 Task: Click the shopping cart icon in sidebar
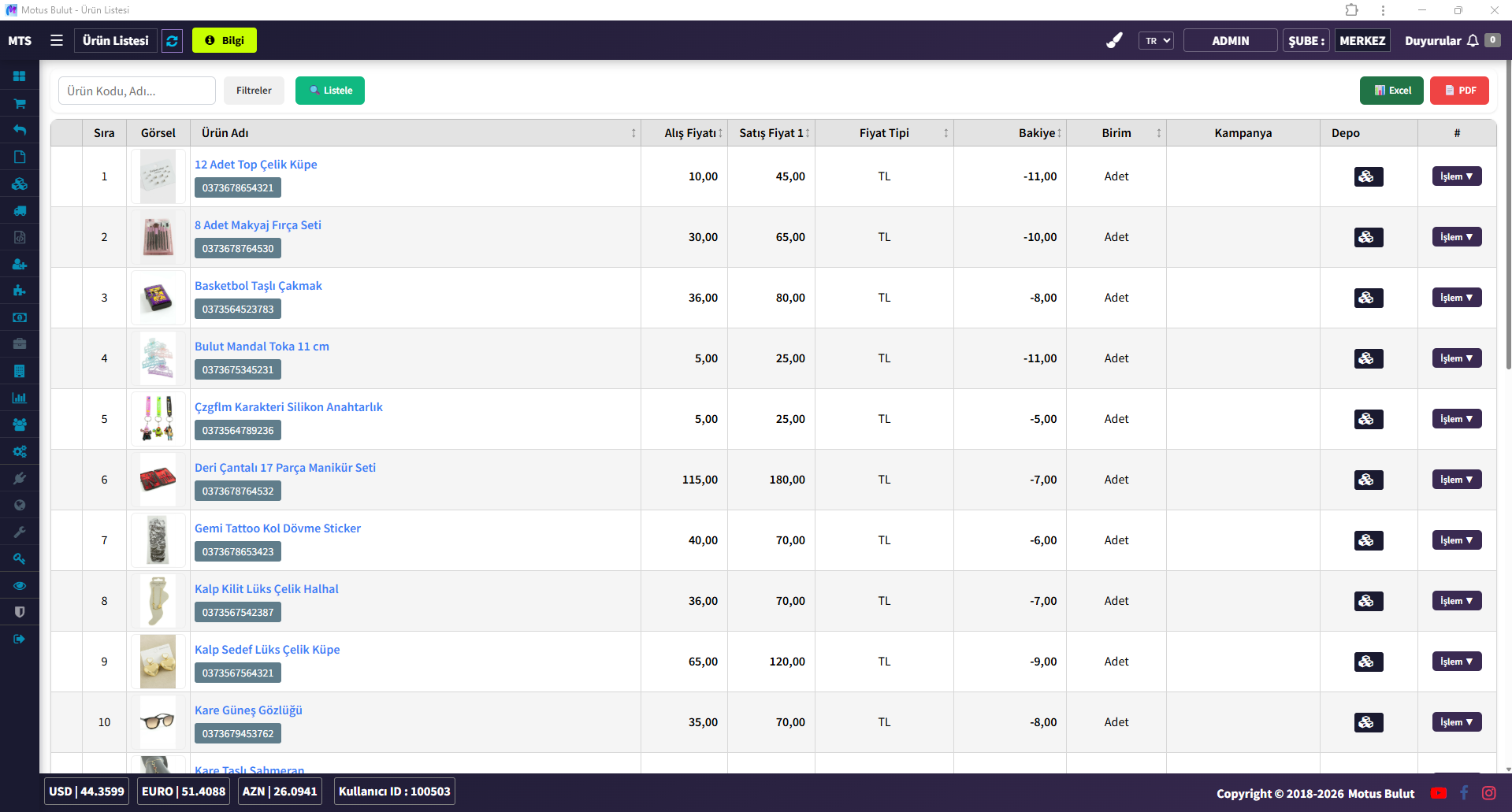pyautogui.click(x=20, y=103)
